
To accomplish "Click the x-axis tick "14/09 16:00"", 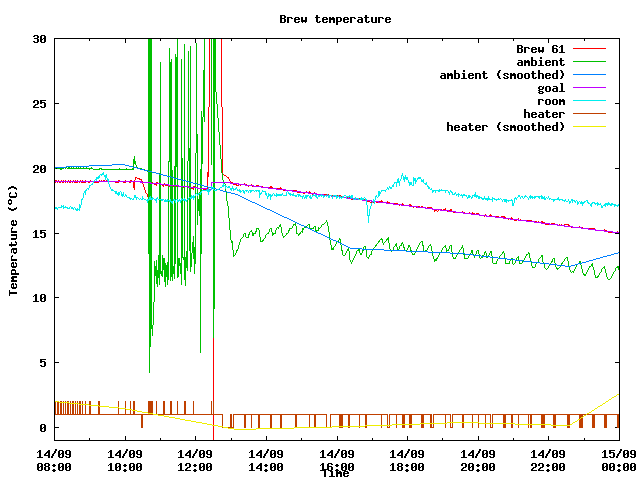I will 337,460.
